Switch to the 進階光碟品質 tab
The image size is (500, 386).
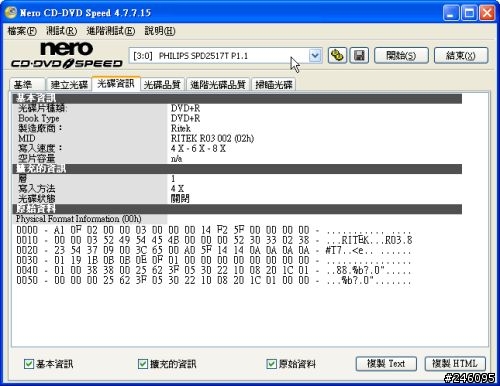point(218,85)
